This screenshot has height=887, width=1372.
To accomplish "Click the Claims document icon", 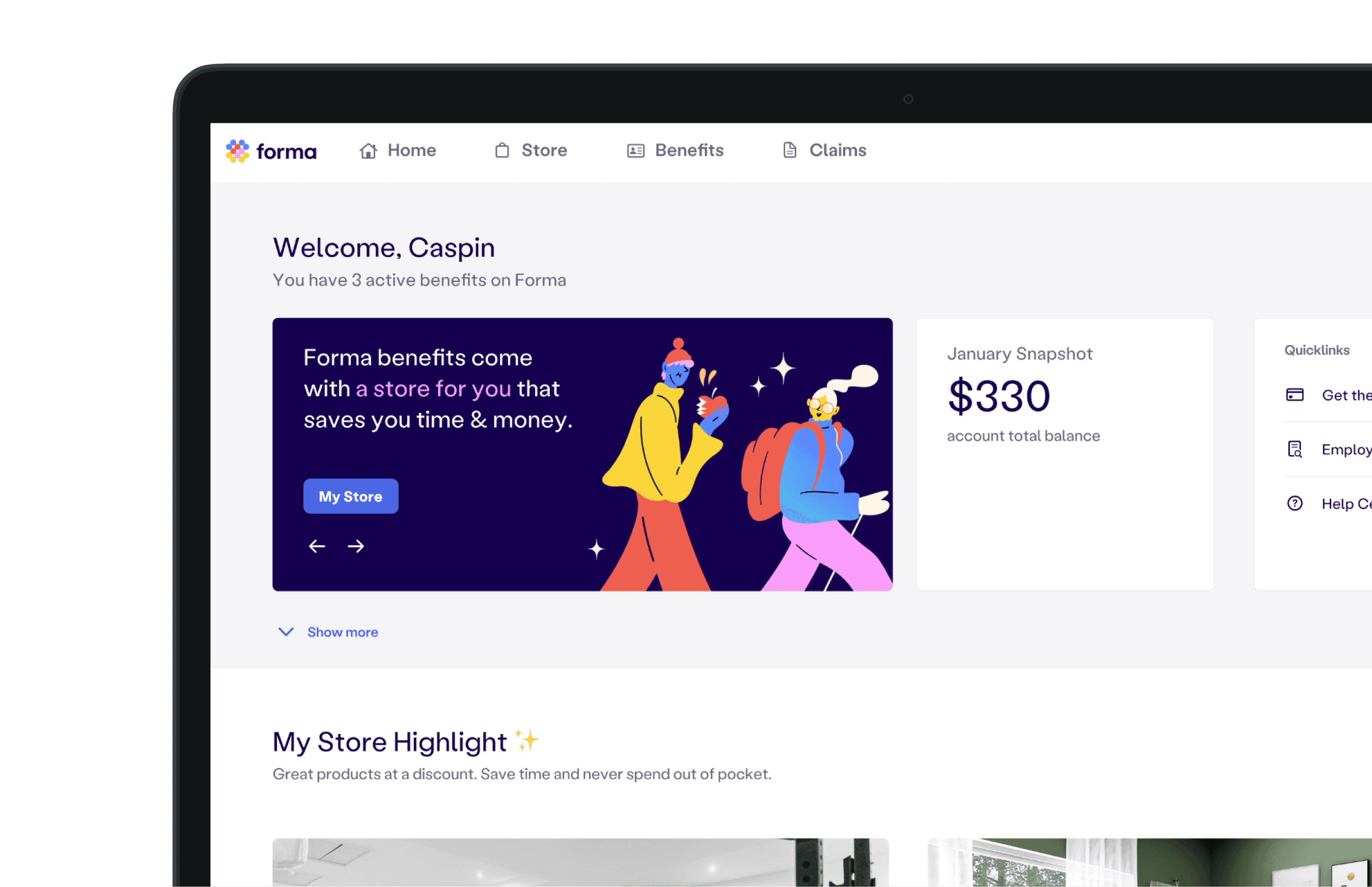I will click(x=790, y=150).
